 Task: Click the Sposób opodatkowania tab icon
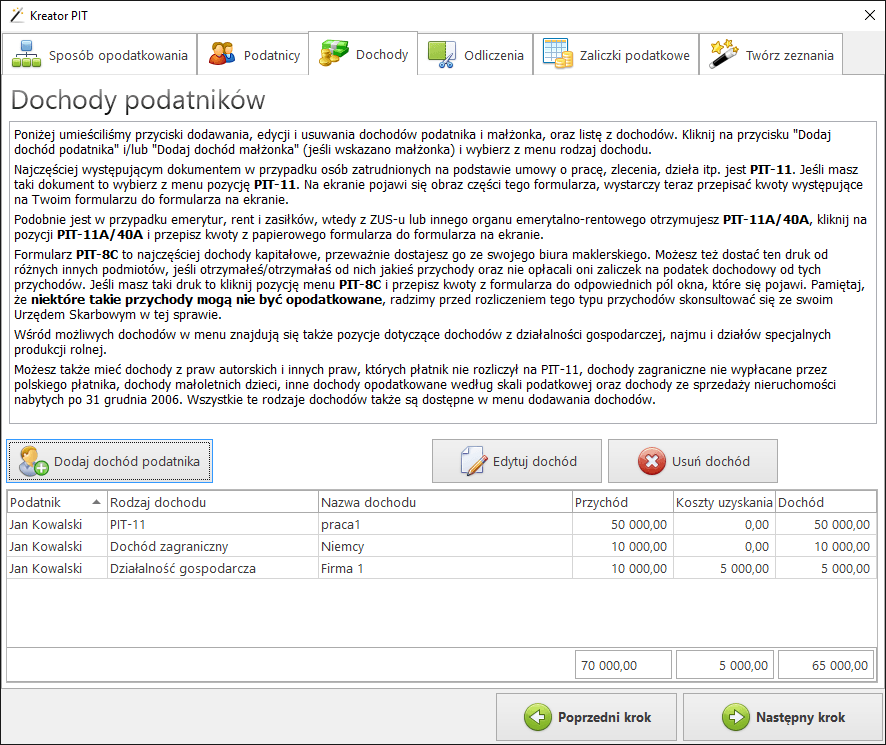click(x=27, y=55)
